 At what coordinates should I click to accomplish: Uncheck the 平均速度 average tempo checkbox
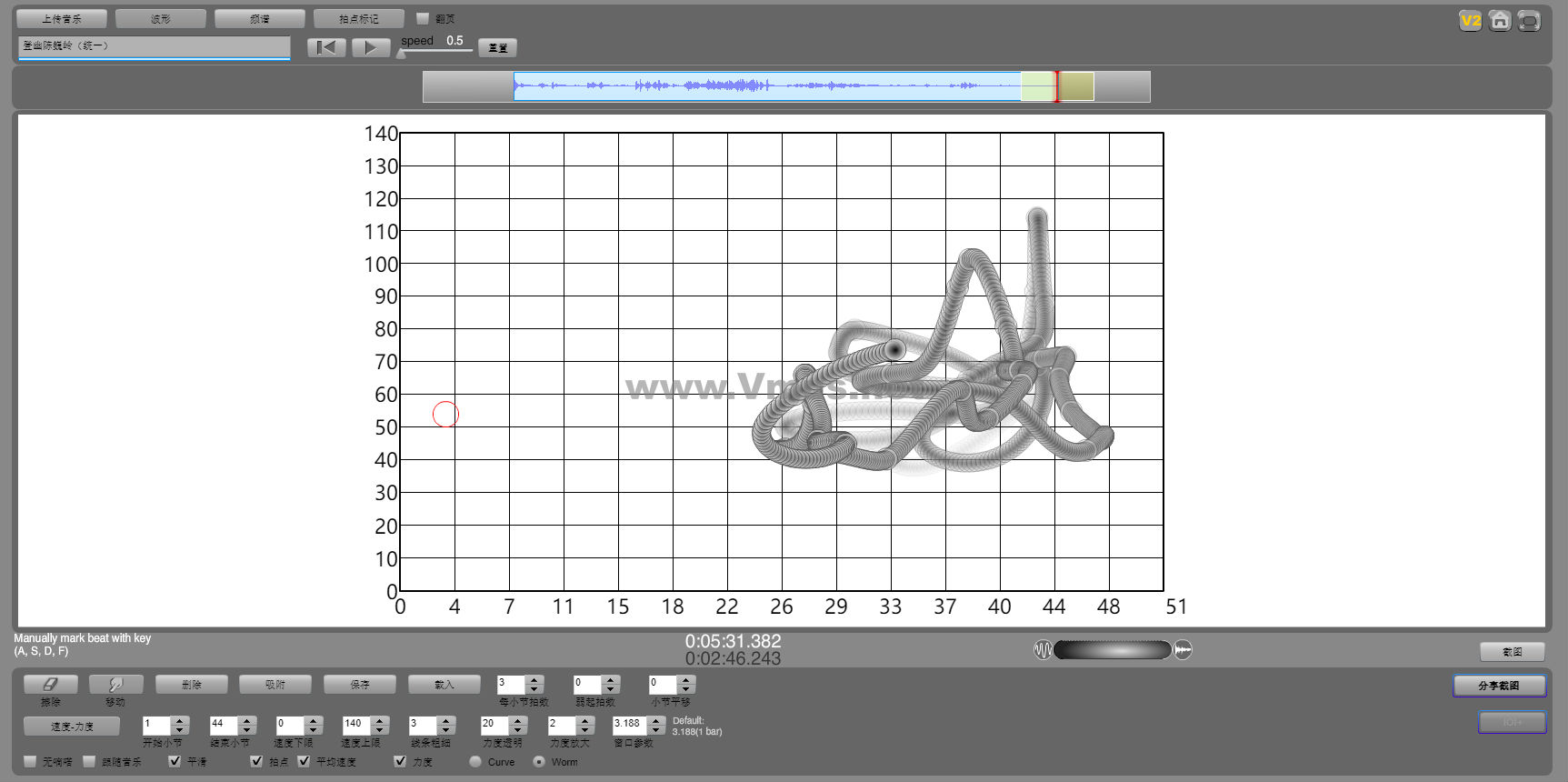(304, 761)
